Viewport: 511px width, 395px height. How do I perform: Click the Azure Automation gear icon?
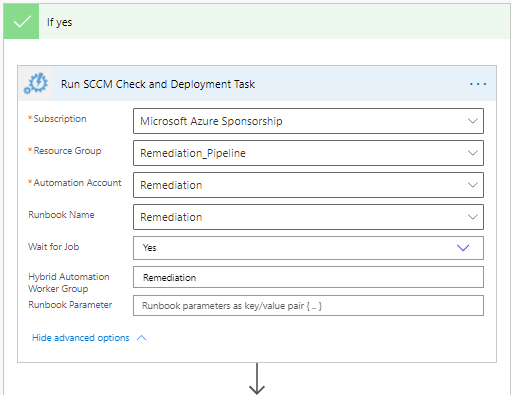pos(36,84)
